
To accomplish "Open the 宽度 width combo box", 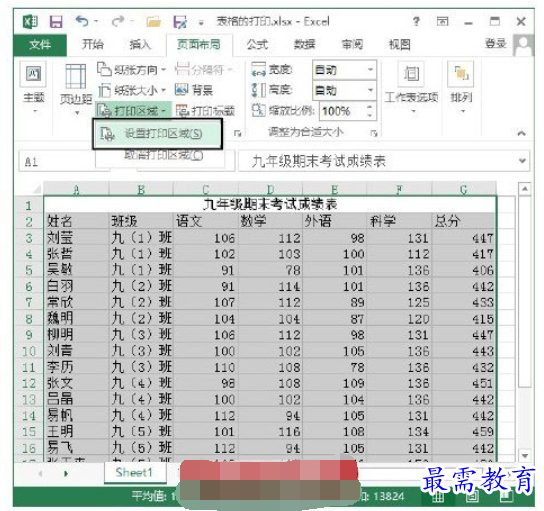I will (x=344, y=70).
